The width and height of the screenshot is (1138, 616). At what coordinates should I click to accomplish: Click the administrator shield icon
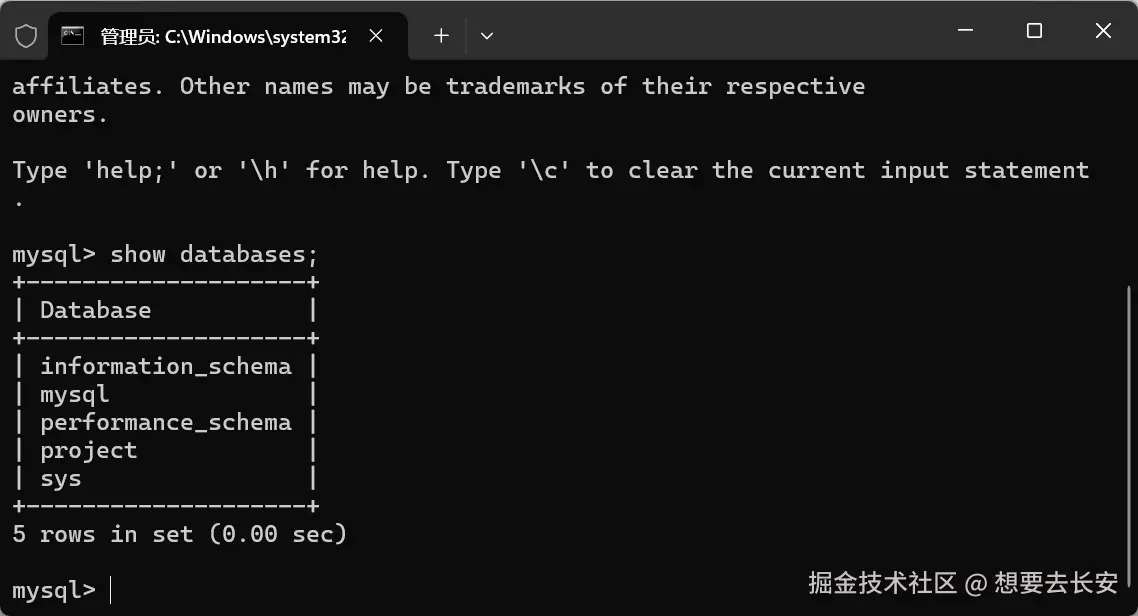[x=26, y=36]
